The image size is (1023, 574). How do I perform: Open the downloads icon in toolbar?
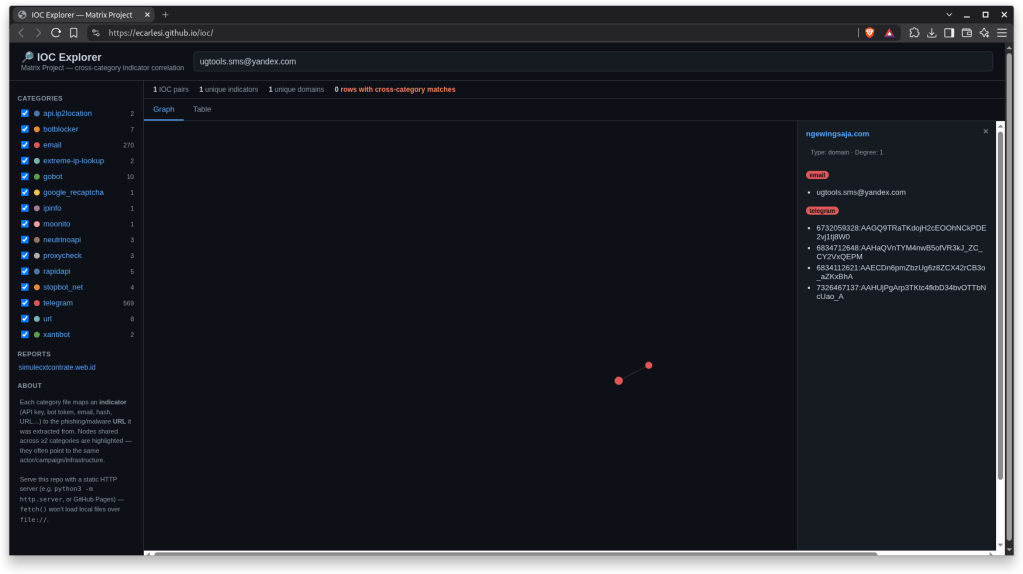click(x=932, y=33)
